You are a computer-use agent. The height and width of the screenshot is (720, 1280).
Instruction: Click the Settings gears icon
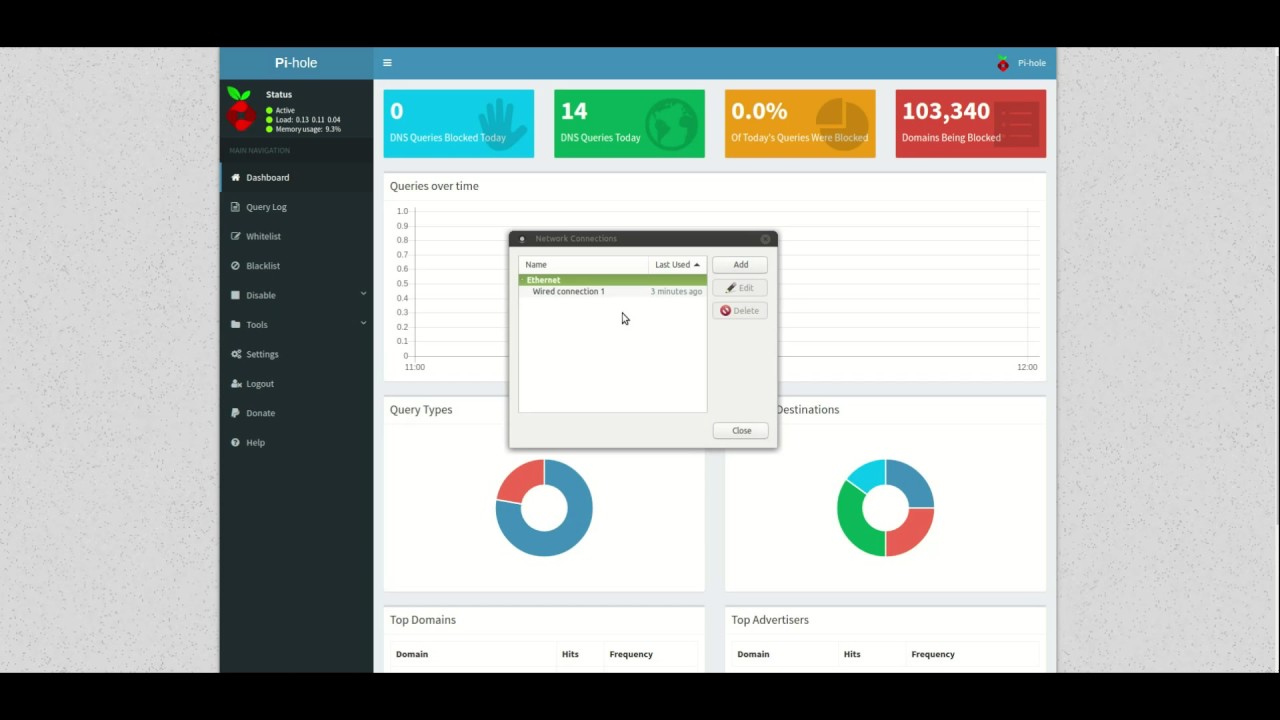click(x=236, y=354)
